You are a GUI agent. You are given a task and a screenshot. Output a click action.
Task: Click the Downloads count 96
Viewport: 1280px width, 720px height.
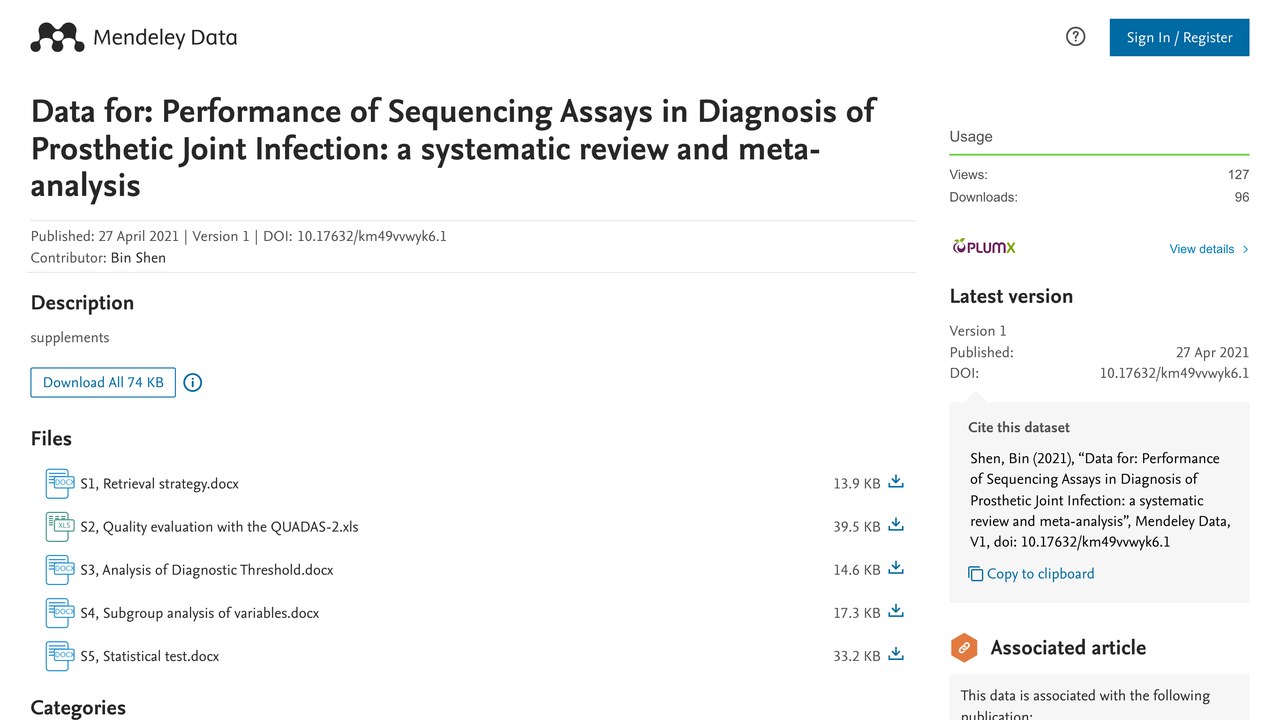[1242, 197]
